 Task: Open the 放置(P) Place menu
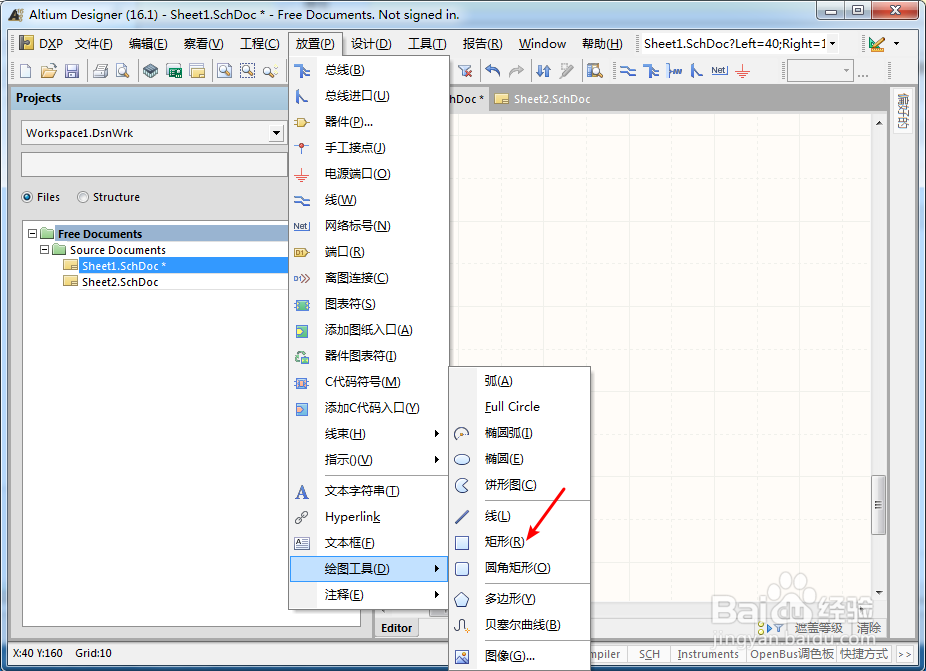315,44
